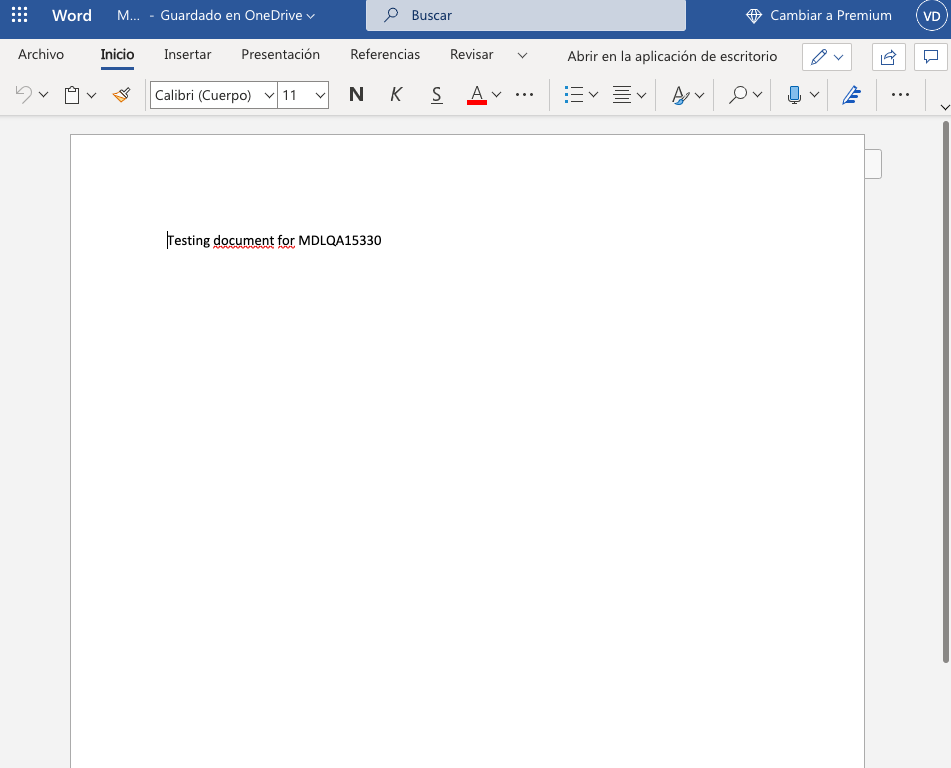This screenshot has height=768, width=951.
Task: Expand the Styles dropdown arrow
Action: (x=699, y=95)
